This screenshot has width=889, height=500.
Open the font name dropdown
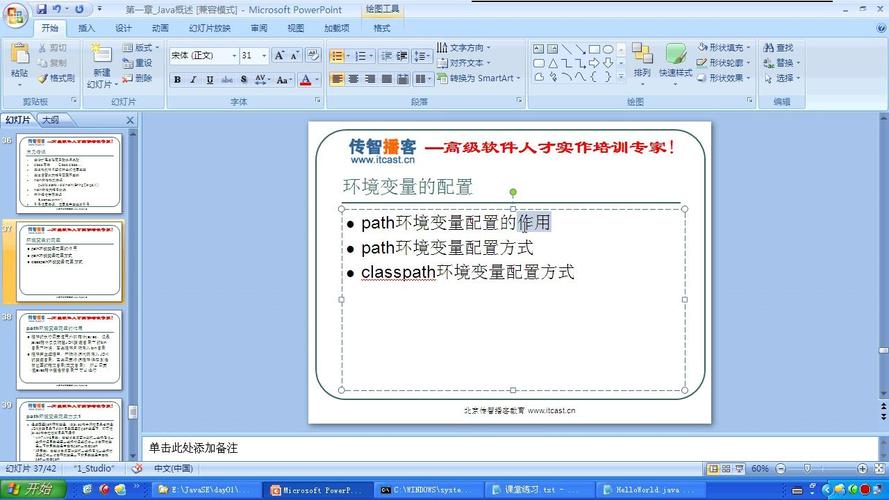(234, 56)
